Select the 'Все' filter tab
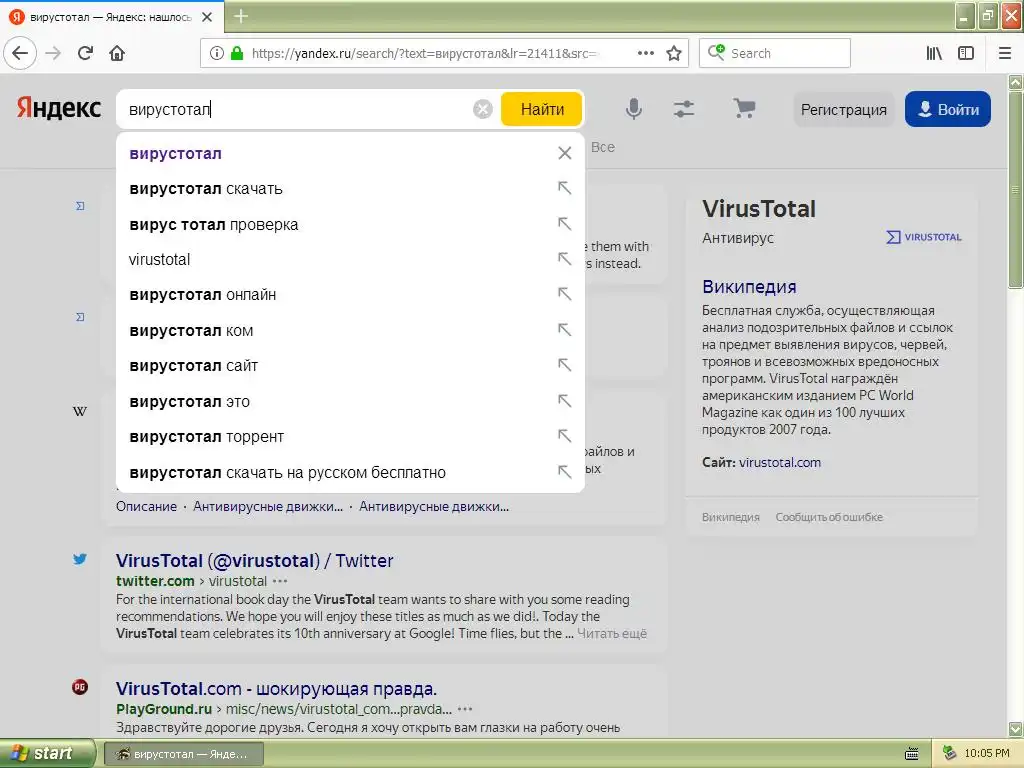The width and height of the screenshot is (1024, 768). pos(603,148)
